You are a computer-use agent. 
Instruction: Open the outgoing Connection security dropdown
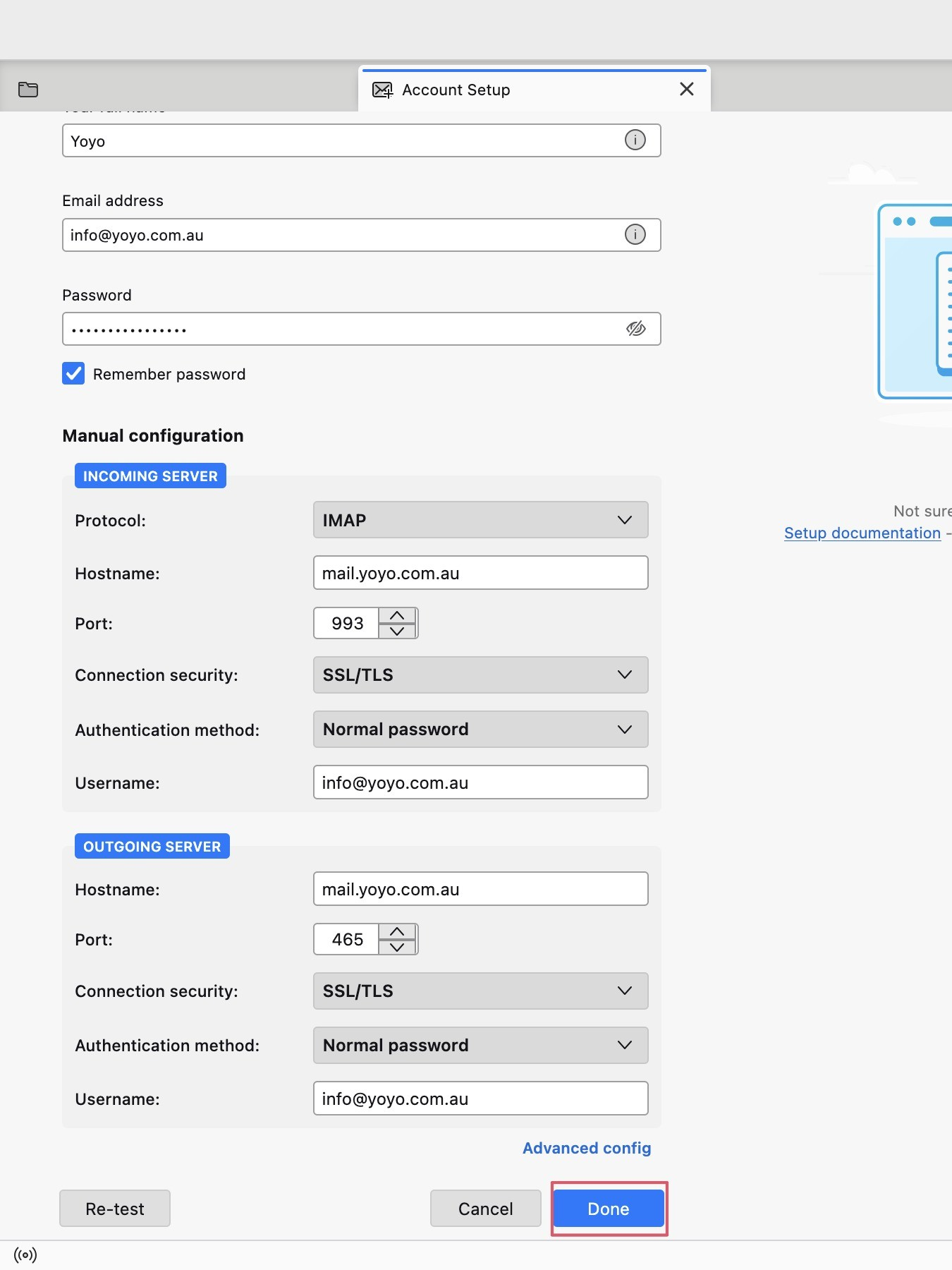481,991
